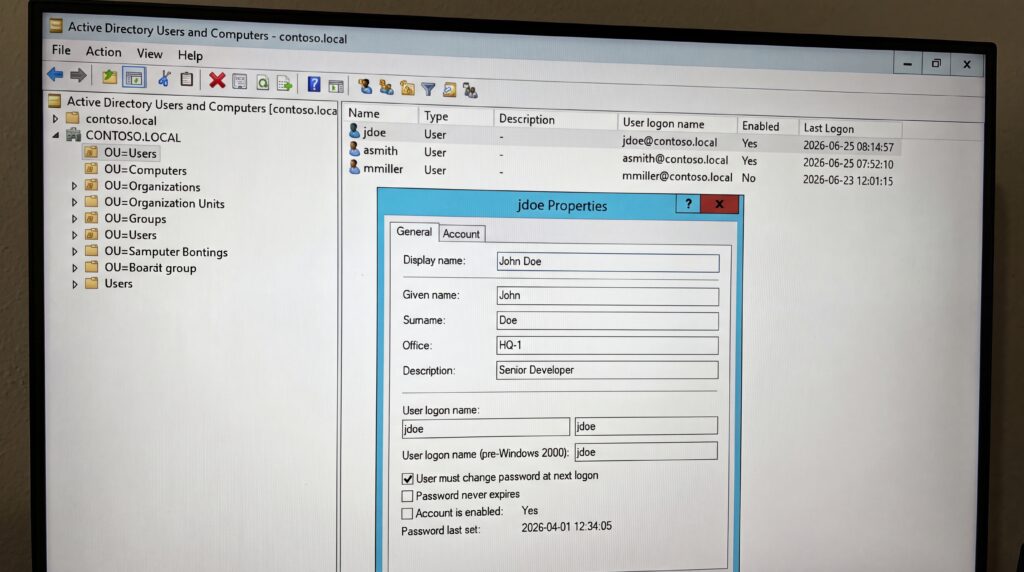Sort by the Enabled column header

(767, 126)
